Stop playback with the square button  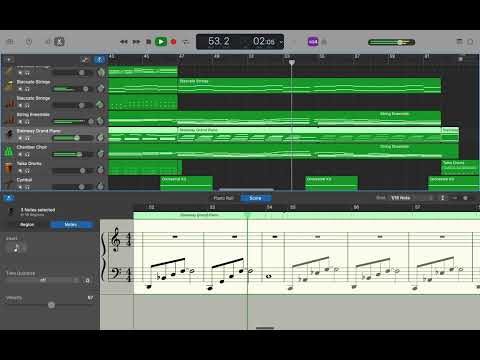click(149, 42)
